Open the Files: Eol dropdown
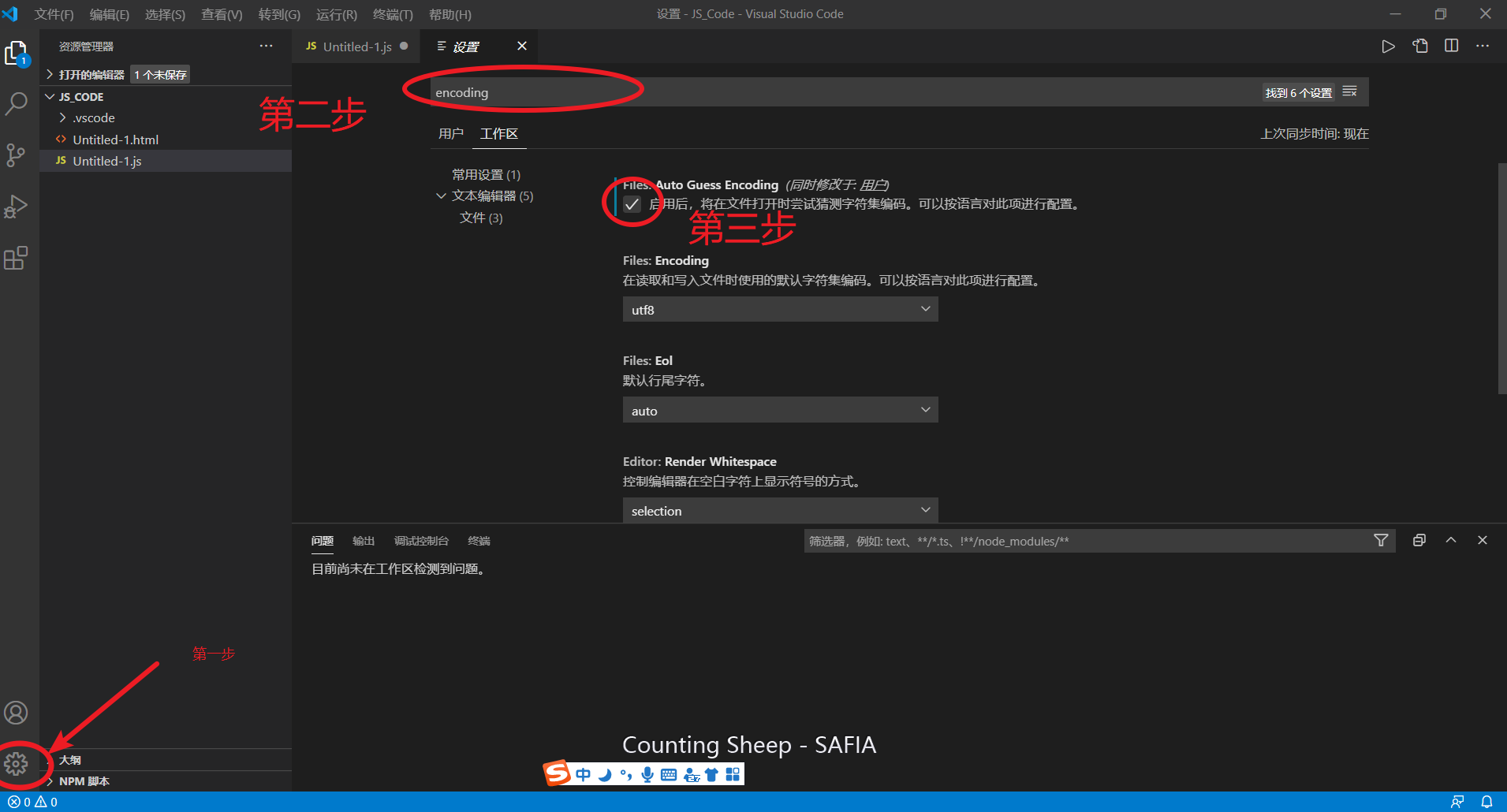This screenshot has height=812, width=1507. [779, 410]
